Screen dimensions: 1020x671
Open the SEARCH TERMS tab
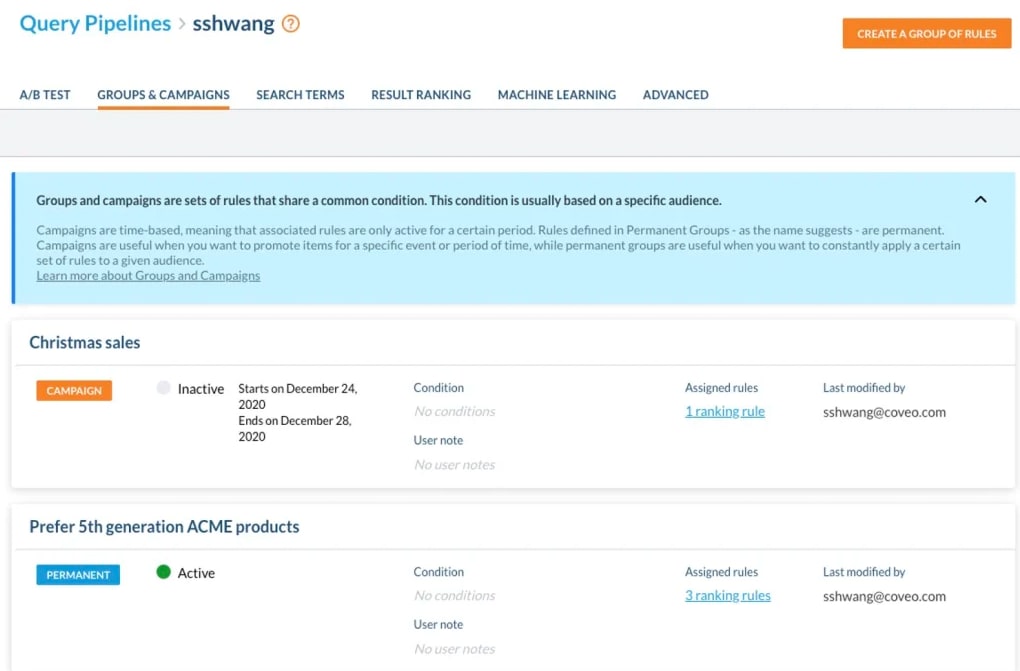coord(300,94)
